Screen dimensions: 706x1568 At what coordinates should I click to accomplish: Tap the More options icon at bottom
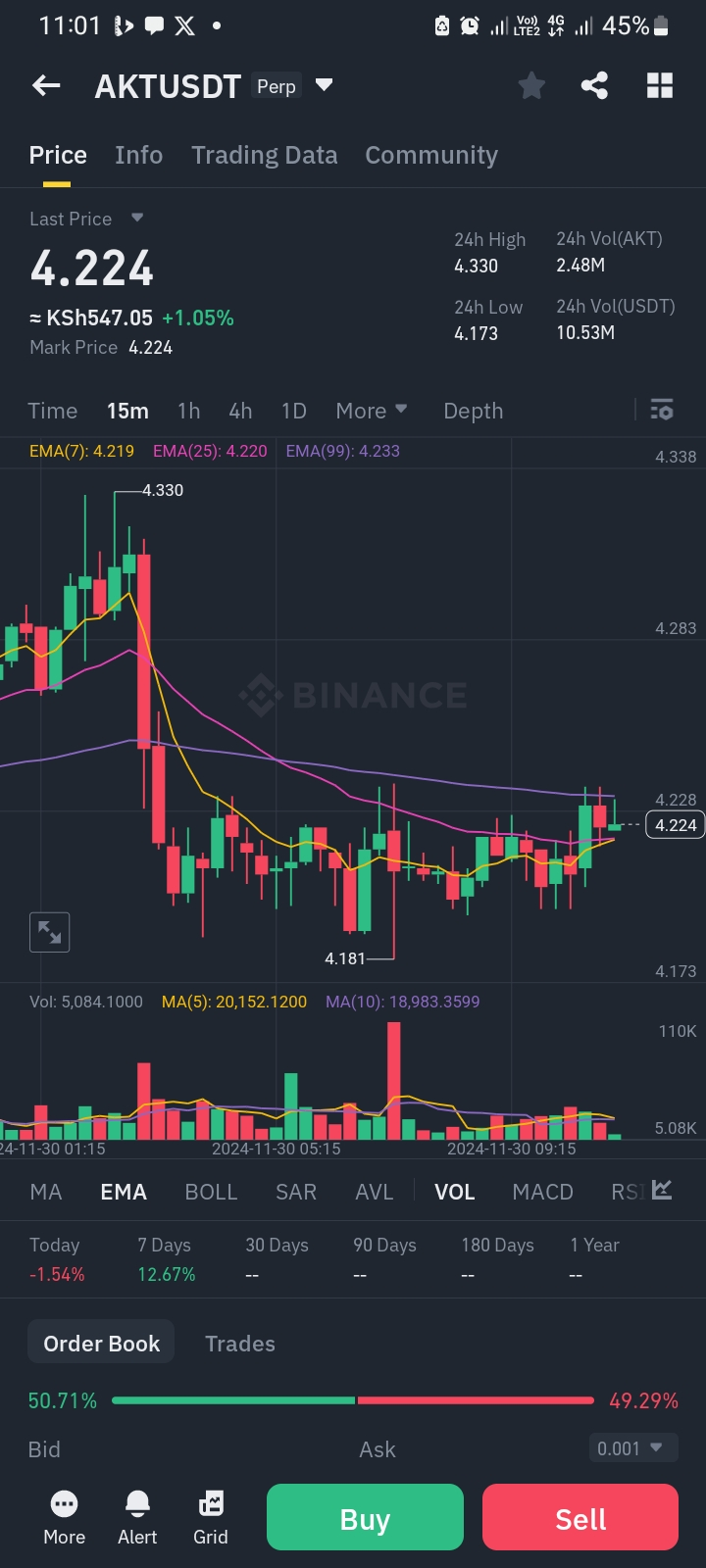[x=64, y=1517]
